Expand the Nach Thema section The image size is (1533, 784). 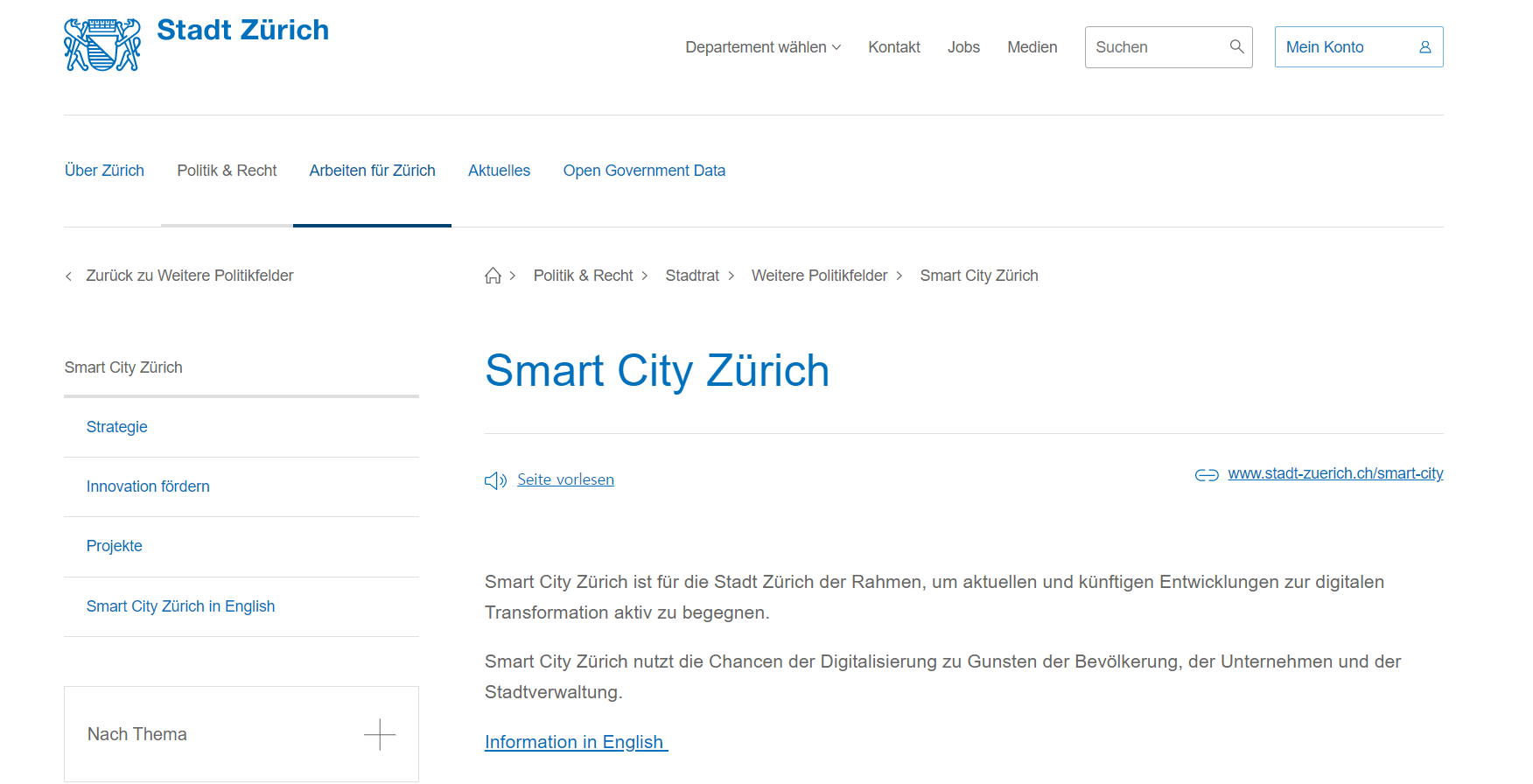pyautogui.click(x=137, y=734)
